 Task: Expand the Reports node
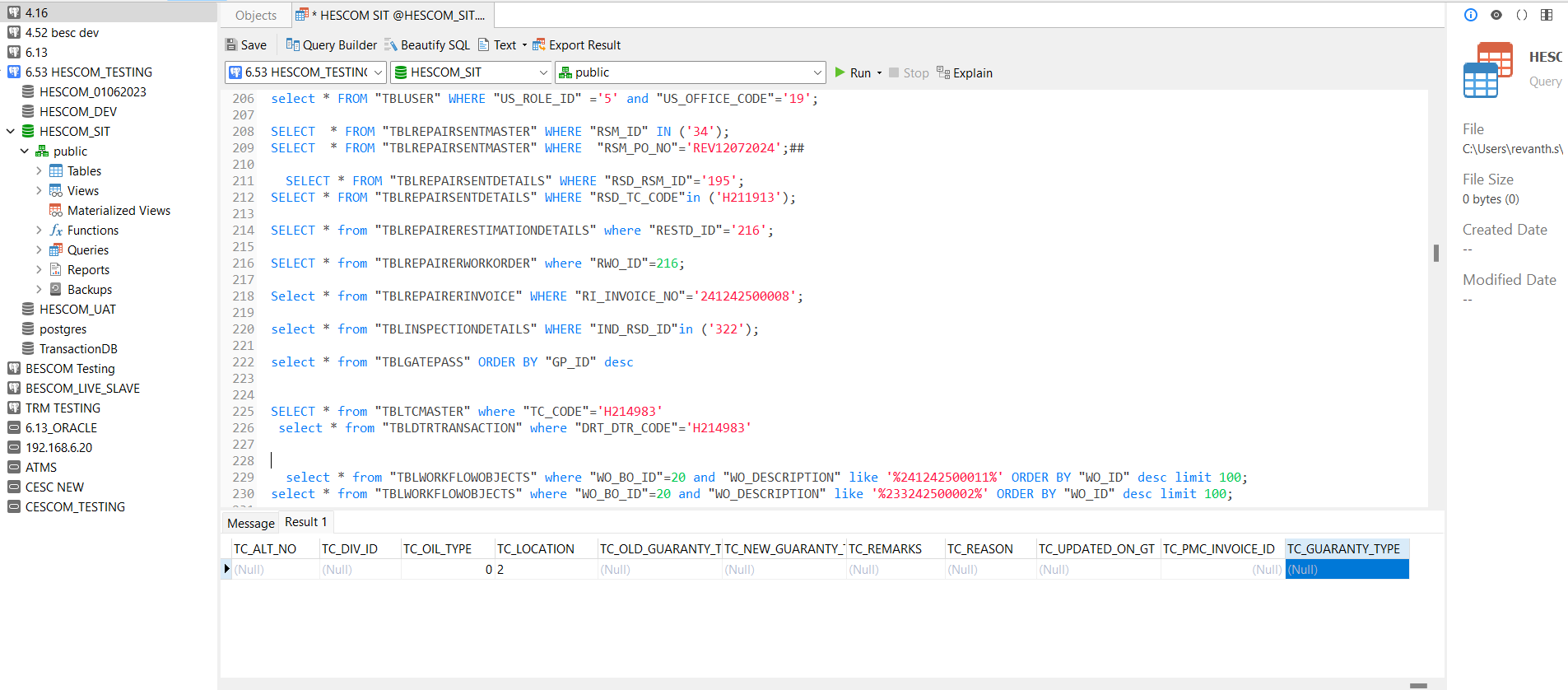pyautogui.click(x=39, y=269)
